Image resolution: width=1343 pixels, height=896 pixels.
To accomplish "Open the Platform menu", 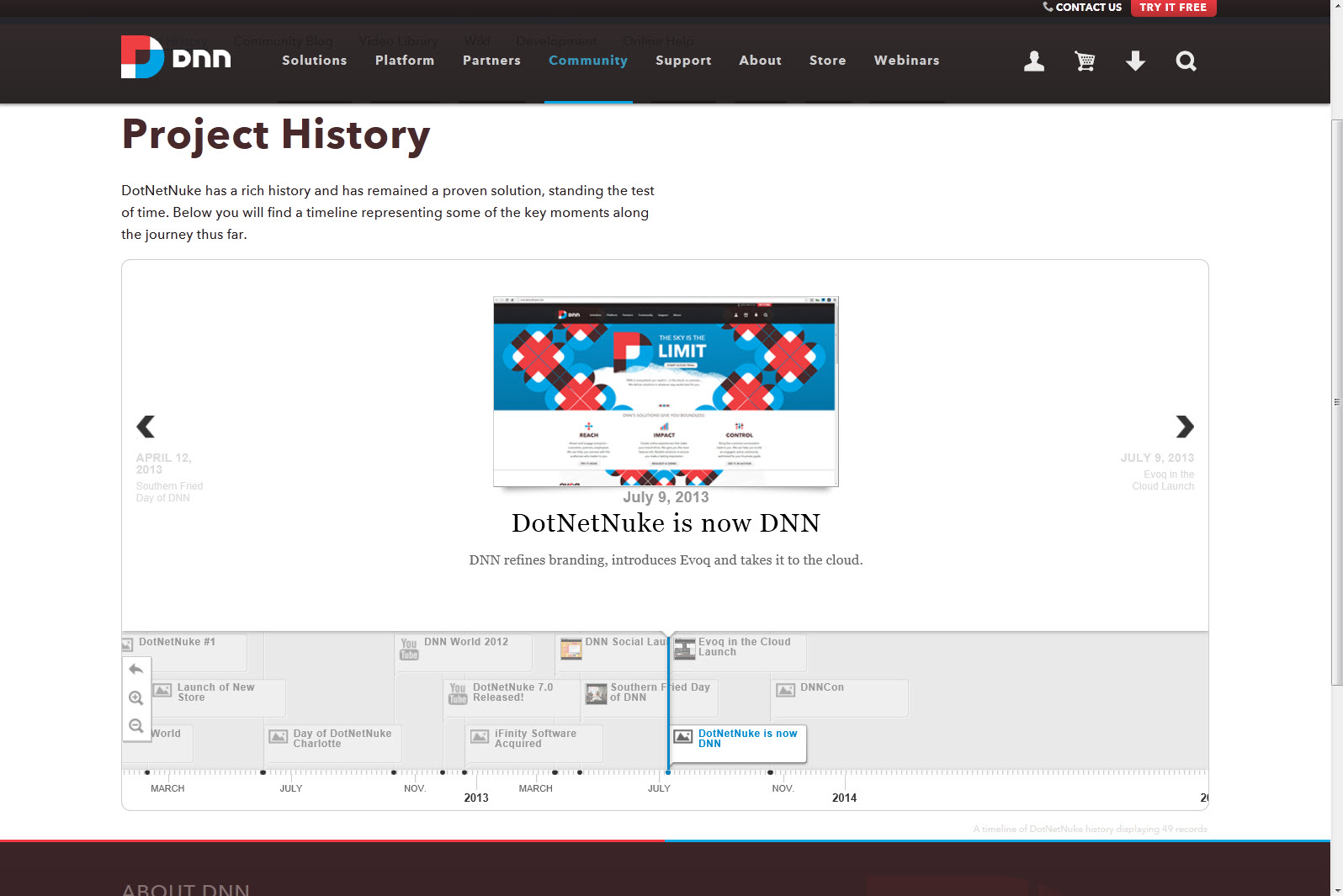I will [x=404, y=61].
